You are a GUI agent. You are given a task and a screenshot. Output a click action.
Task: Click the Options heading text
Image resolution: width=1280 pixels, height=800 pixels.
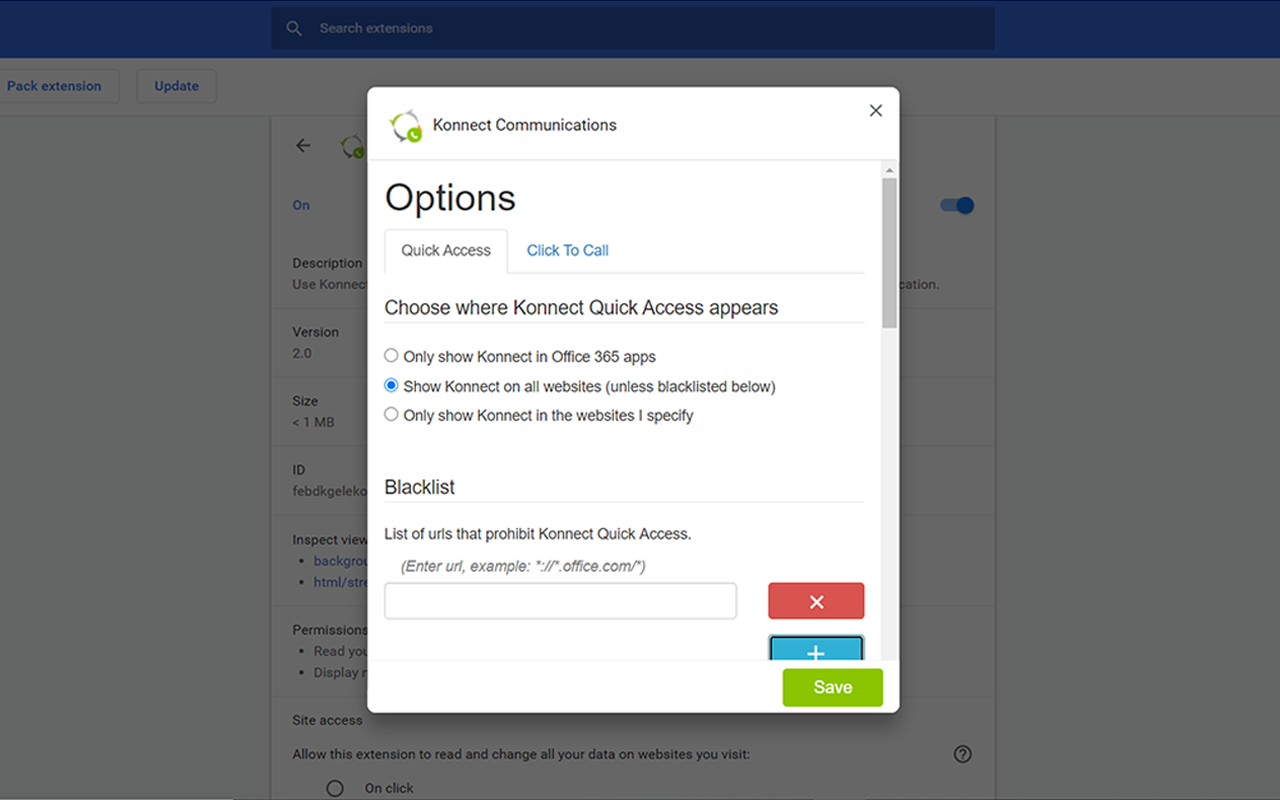pos(450,197)
